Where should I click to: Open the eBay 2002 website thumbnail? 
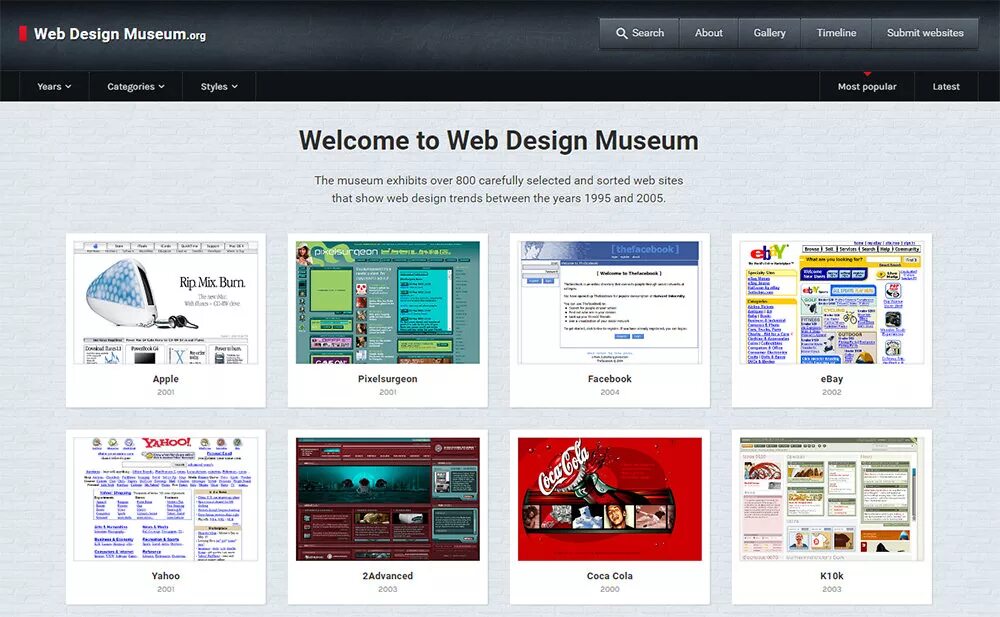832,302
